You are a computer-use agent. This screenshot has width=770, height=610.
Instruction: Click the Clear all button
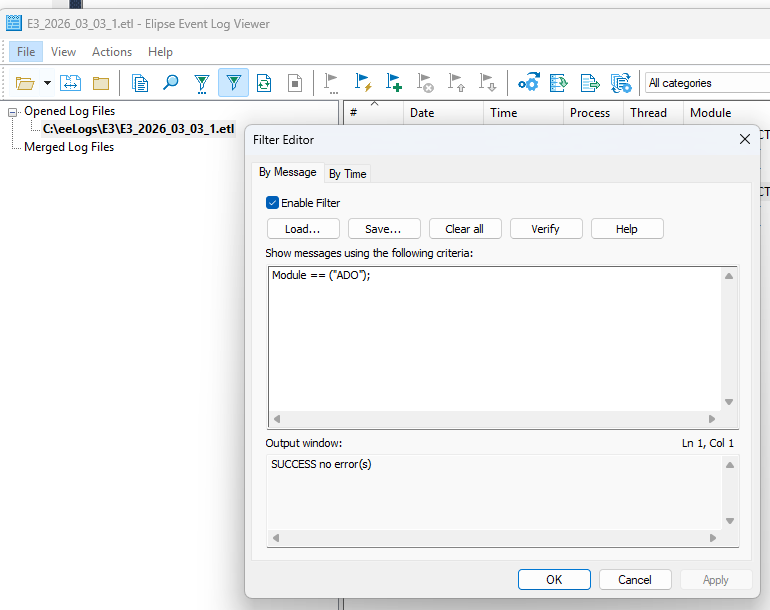coord(464,229)
